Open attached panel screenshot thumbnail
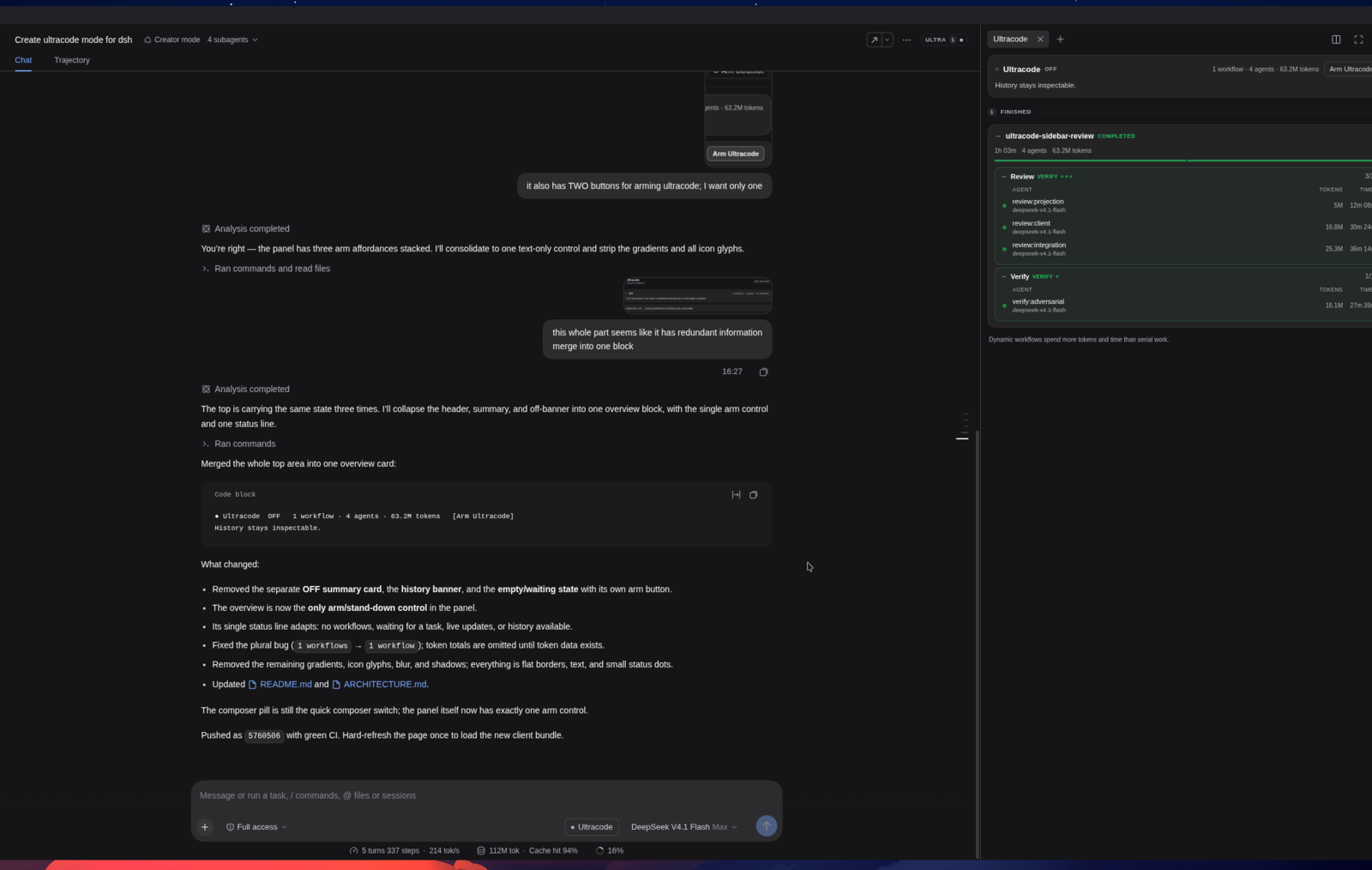This screenshot has height=870, width=1372. click(x=697, y=295)
